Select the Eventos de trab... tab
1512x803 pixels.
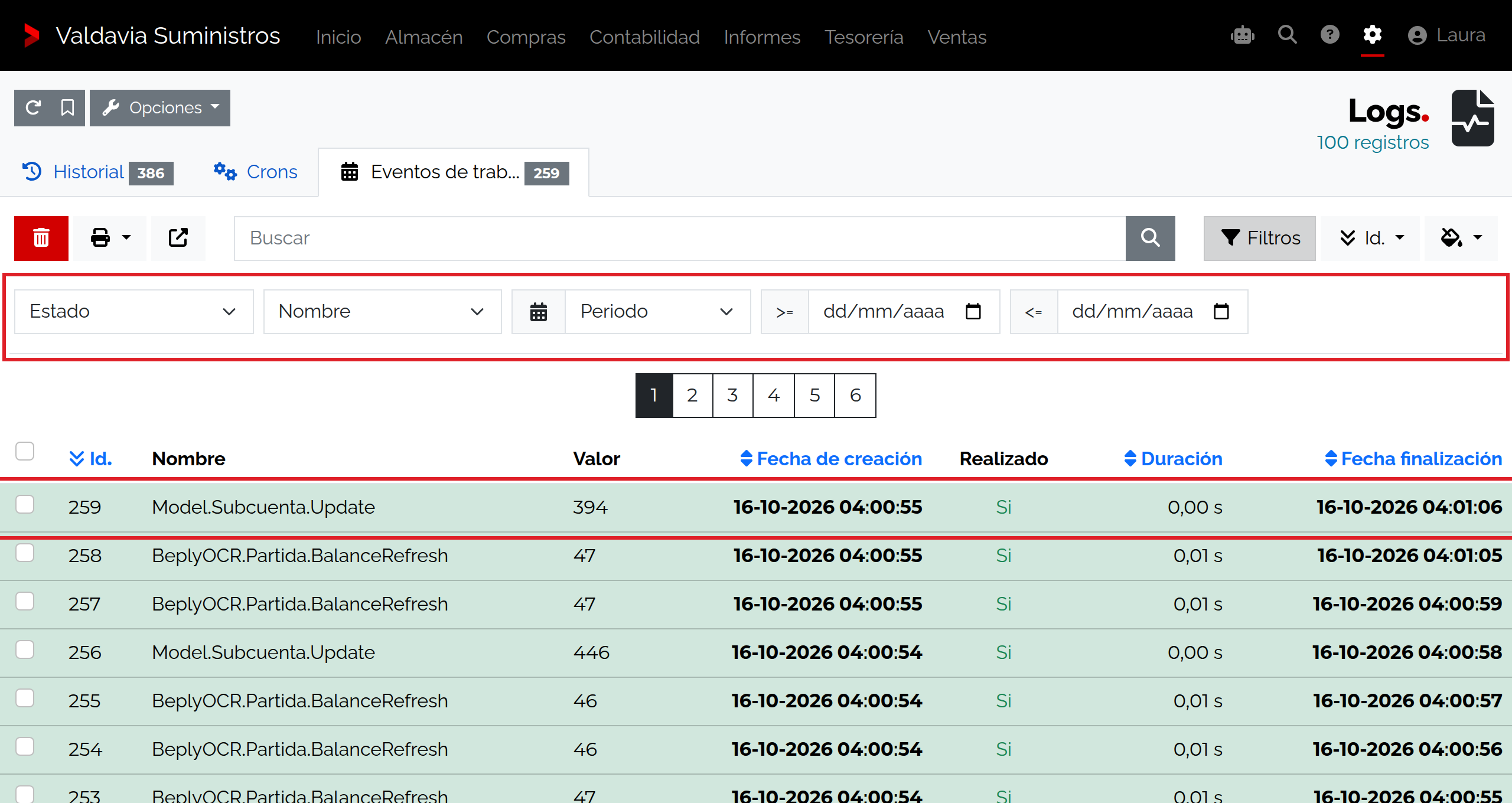pyautogui.click(x=454, y=172)
